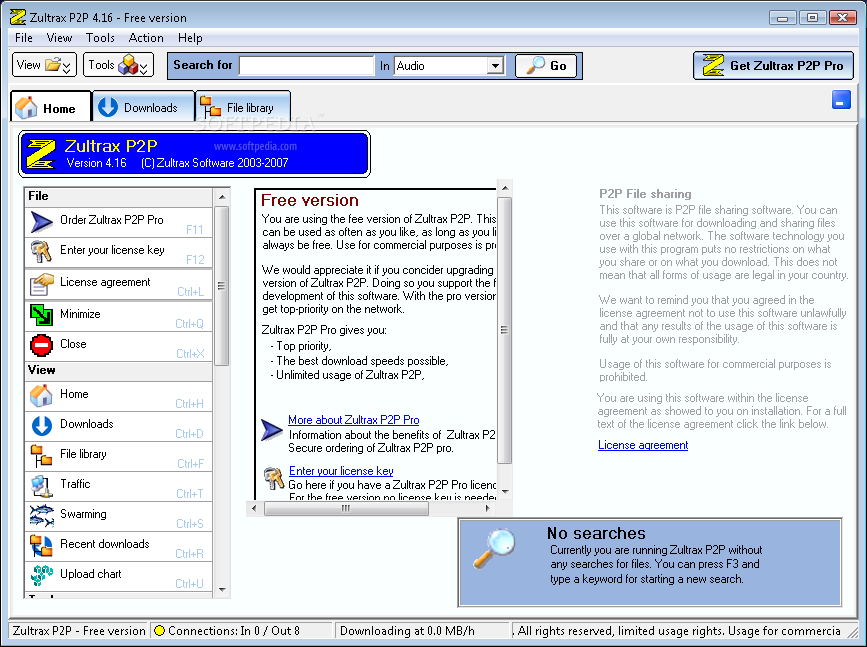Expand the Audio category combo box
The width and height of the screenshot is (867, 647).
(x=495, y=66)
